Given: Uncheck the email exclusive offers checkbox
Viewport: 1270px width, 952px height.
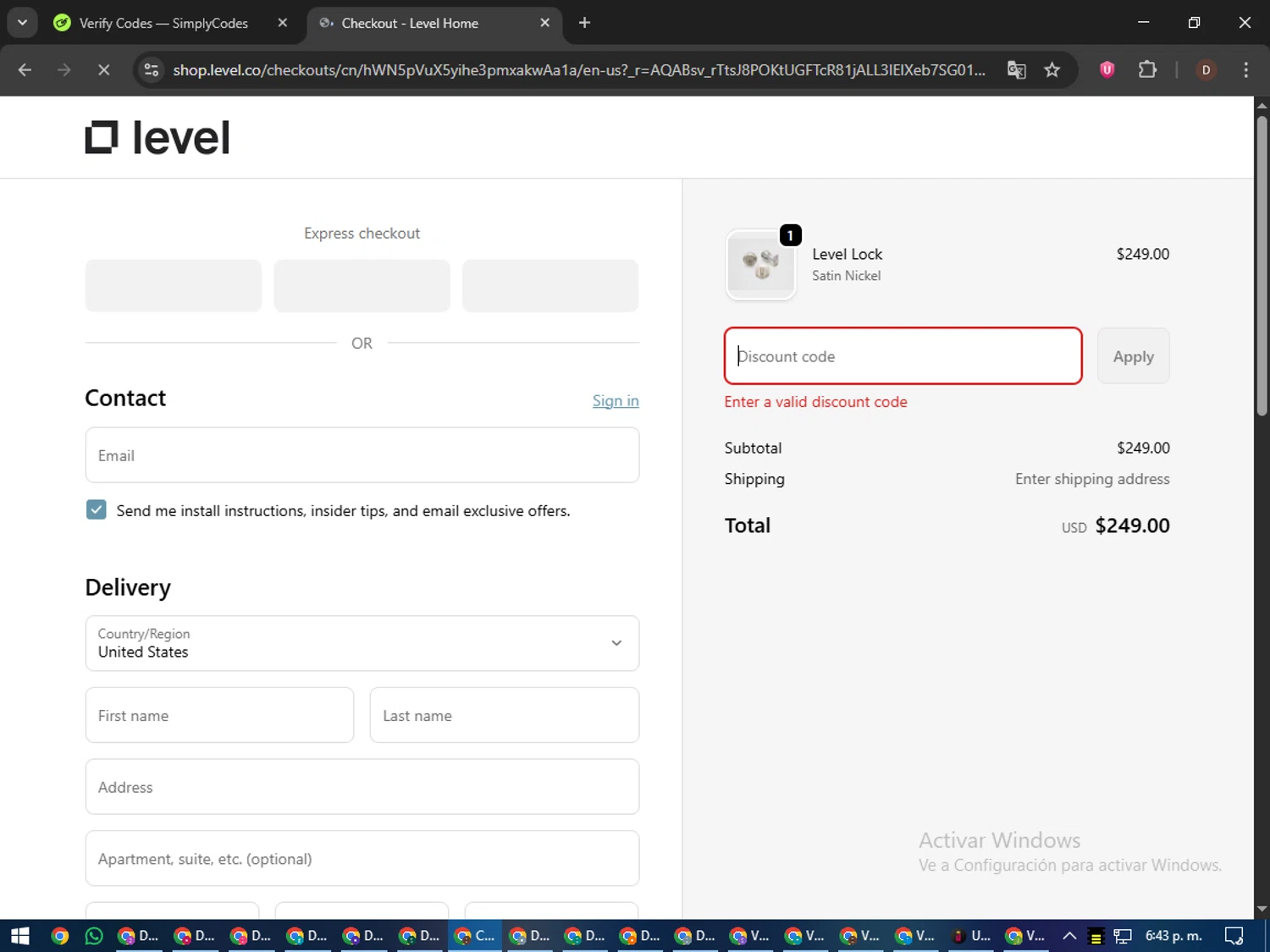Looking at the screenshot, I should [x=97, y=510].
